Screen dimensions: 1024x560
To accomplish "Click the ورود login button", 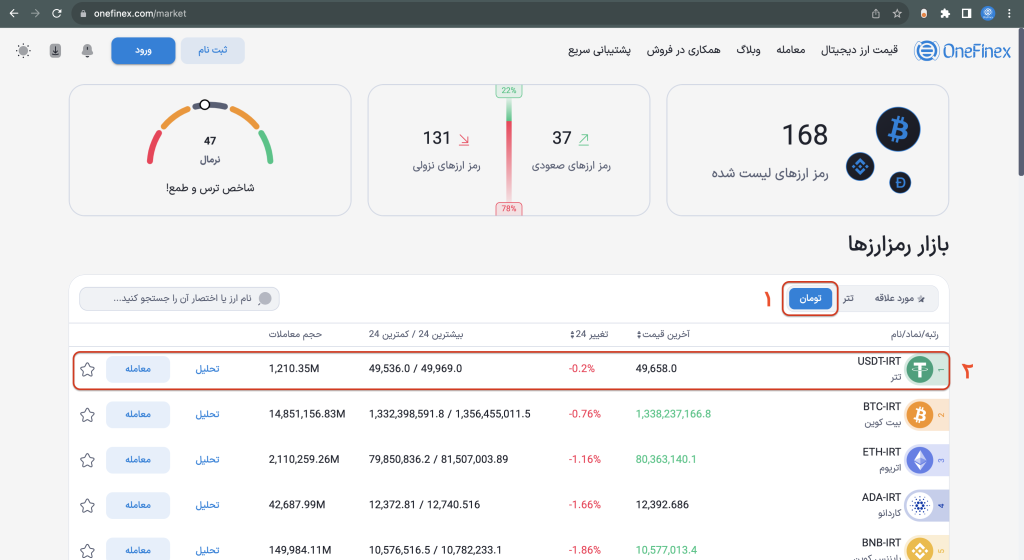I will [143, 51].
